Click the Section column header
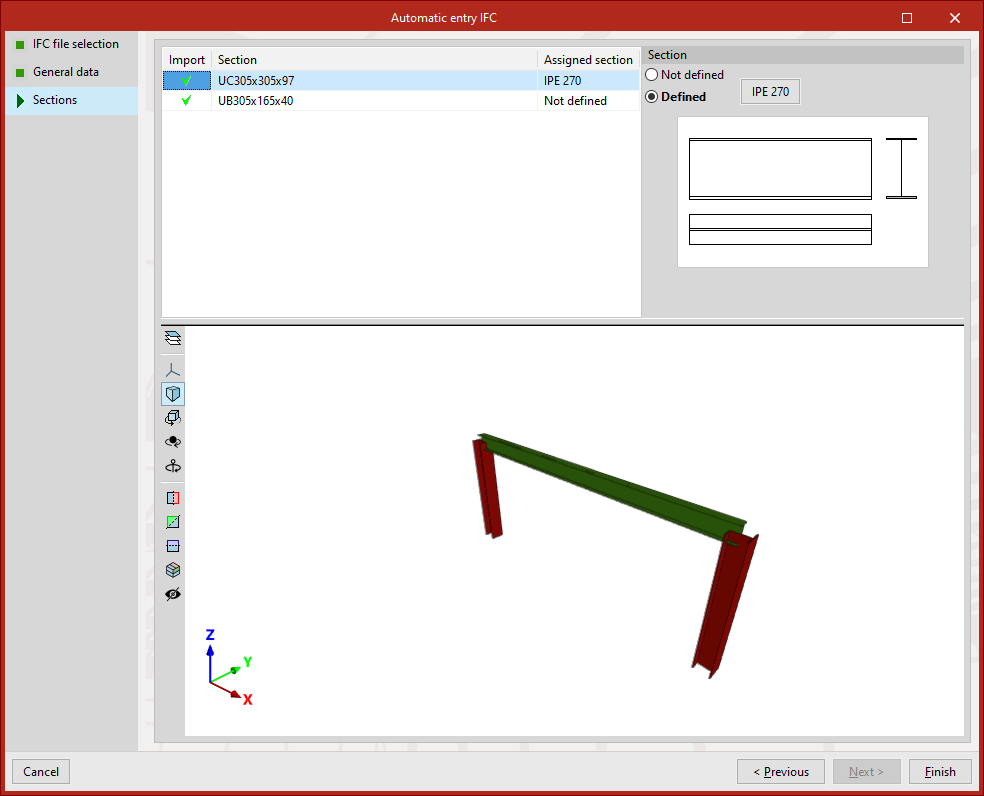The width and height of the screenshot is (984, 796). [x=375, y=60]
